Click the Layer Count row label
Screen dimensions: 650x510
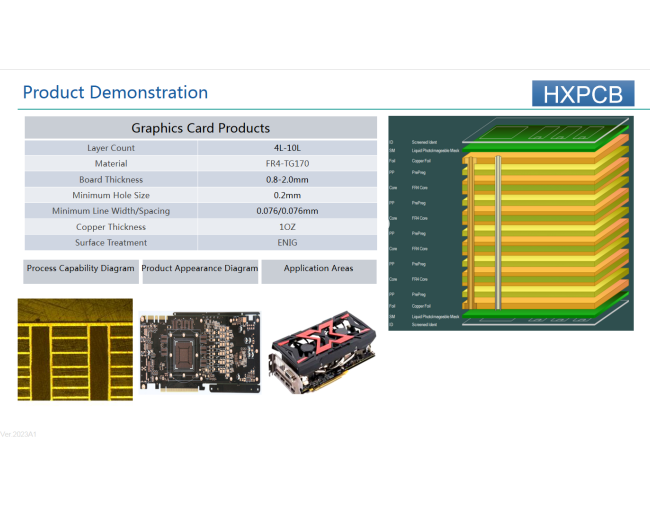[x=111, y=148]
